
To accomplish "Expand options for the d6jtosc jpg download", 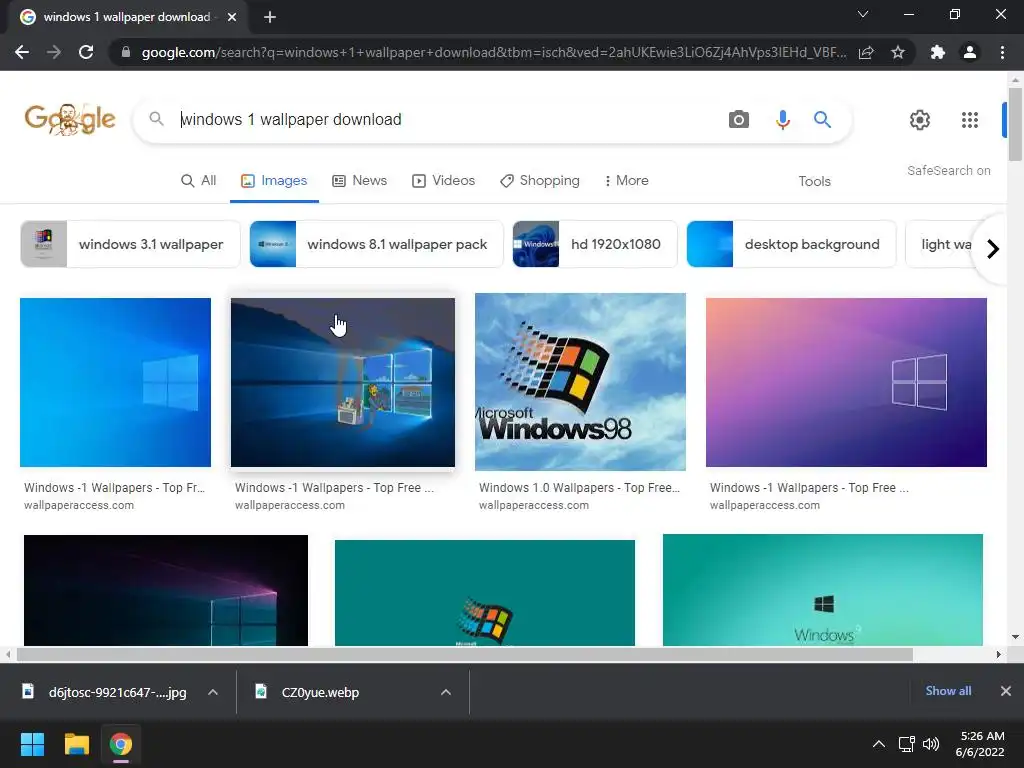I will pyautogui.click(x=213, y=692).
